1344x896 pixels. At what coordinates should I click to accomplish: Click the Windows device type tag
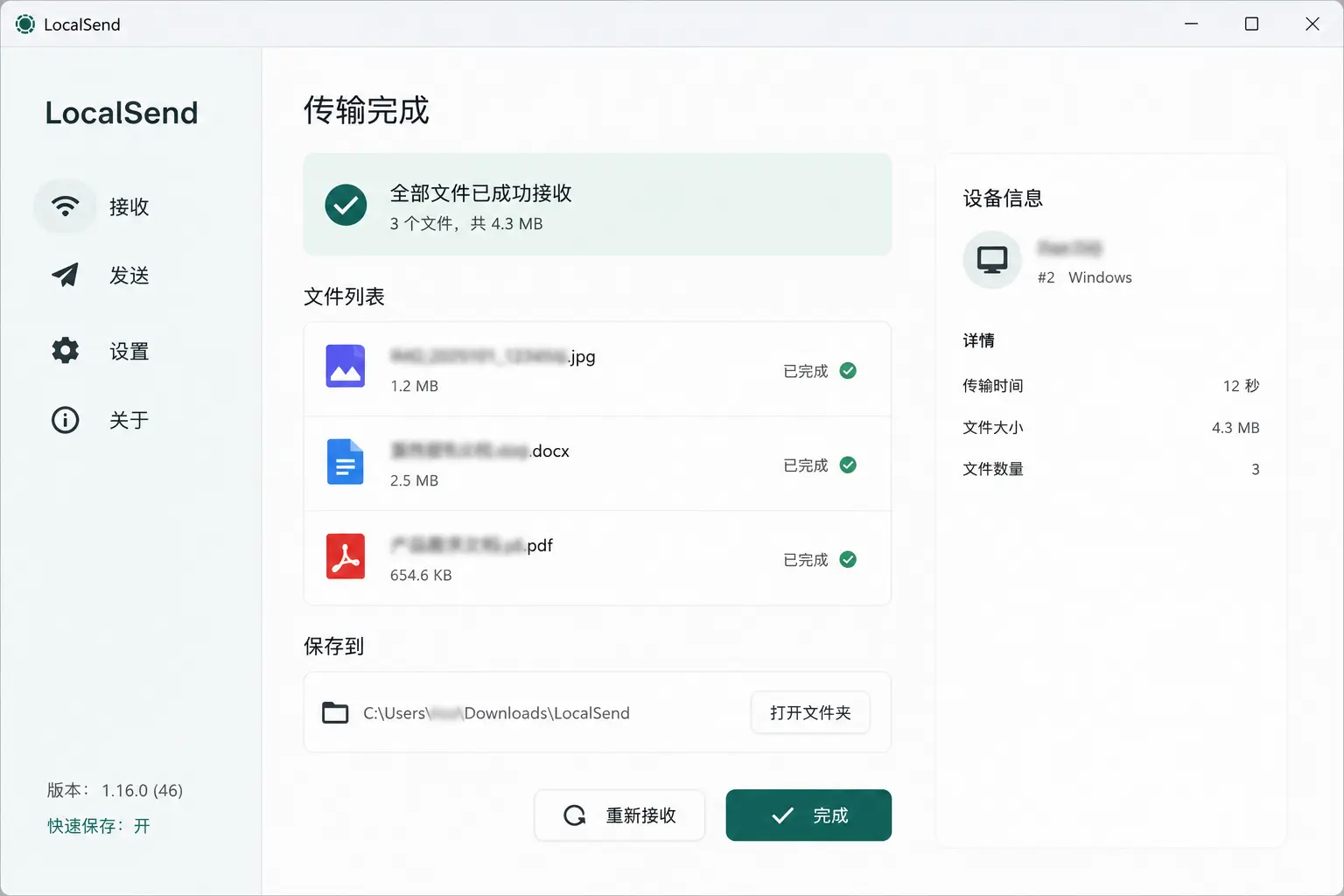(x=1100, y=277)
